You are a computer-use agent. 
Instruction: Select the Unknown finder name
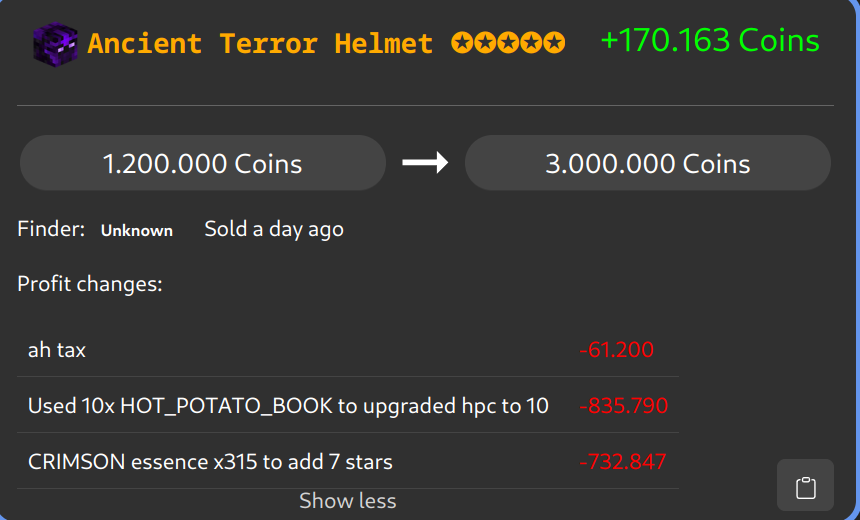tap(136, 230)
